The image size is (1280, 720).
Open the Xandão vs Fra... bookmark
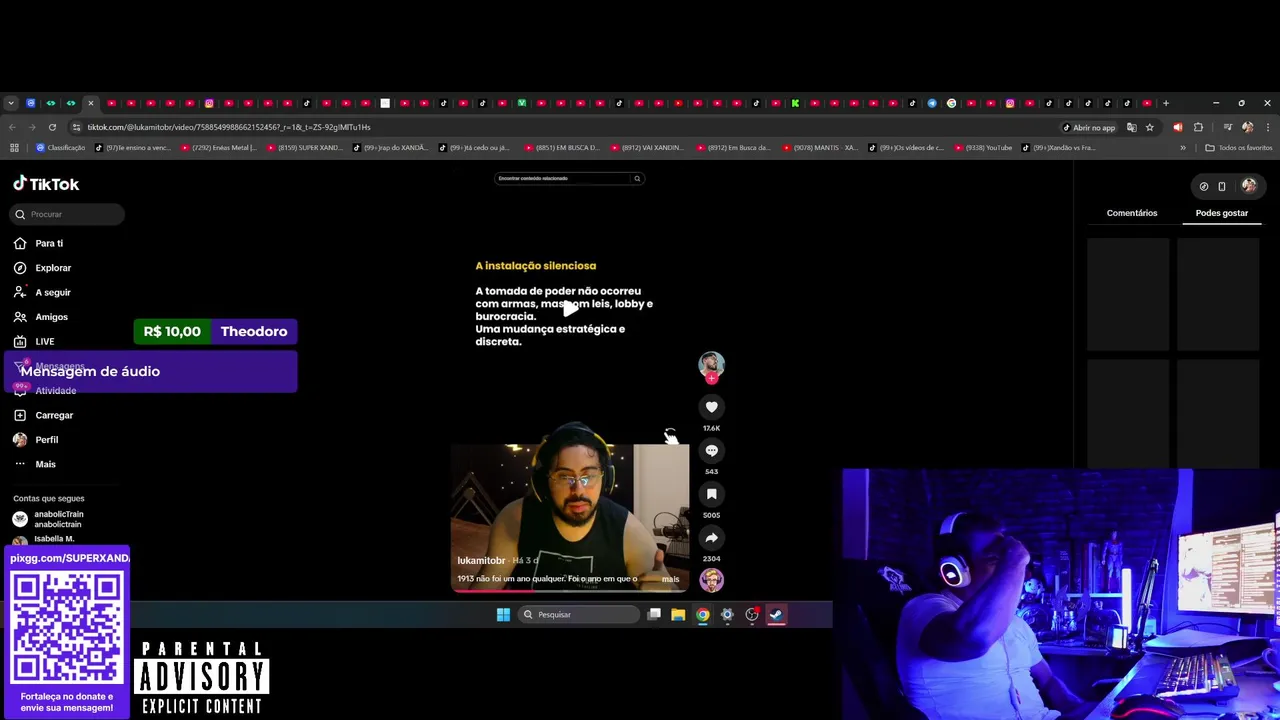[1059, 148]
